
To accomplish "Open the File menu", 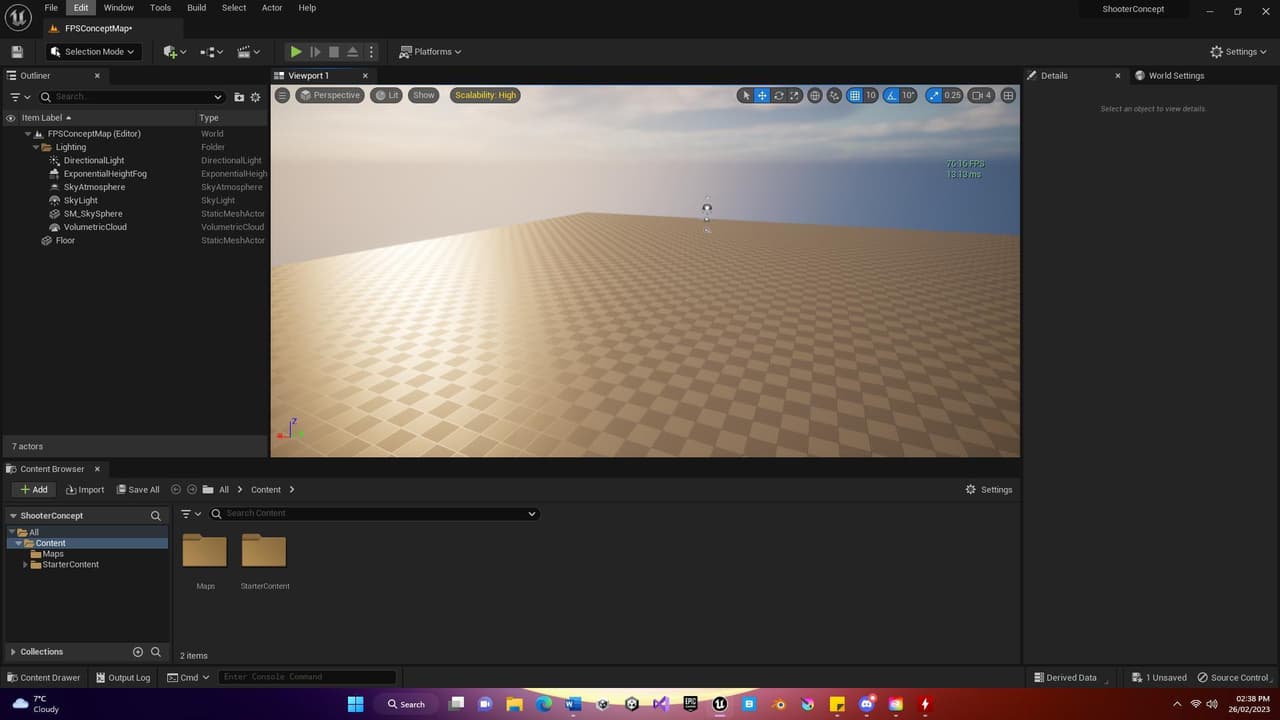I will [x=51, y=7].
